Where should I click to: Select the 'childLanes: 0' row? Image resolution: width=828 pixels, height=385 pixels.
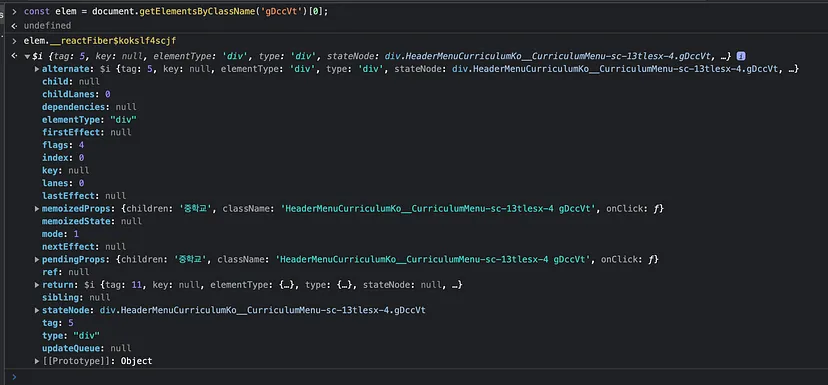(x=76, y=95)
